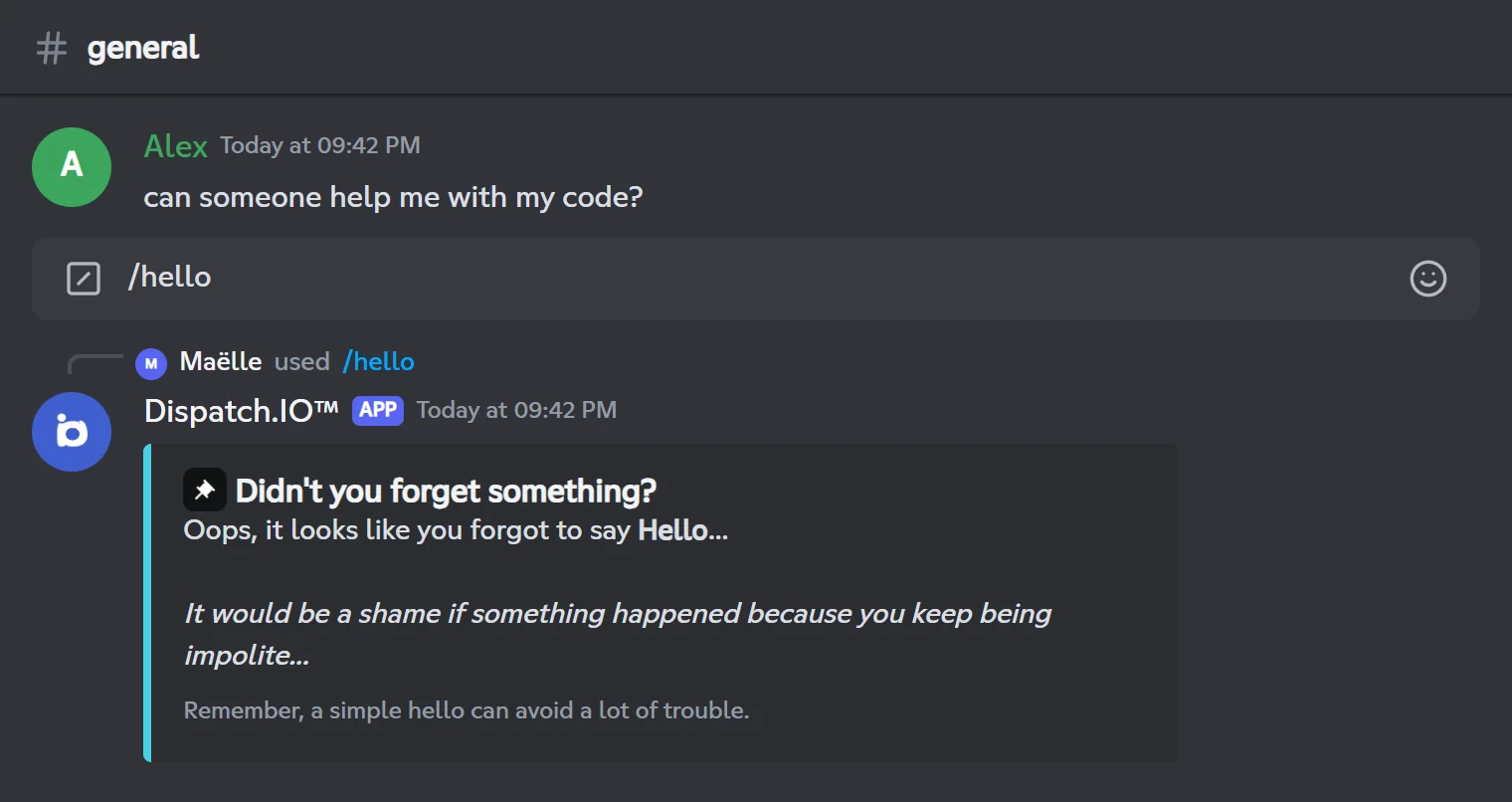The width and height of the screenshot is (1512, 802).
Task: Click the slash command icon in message box
Action: point(84,279)
